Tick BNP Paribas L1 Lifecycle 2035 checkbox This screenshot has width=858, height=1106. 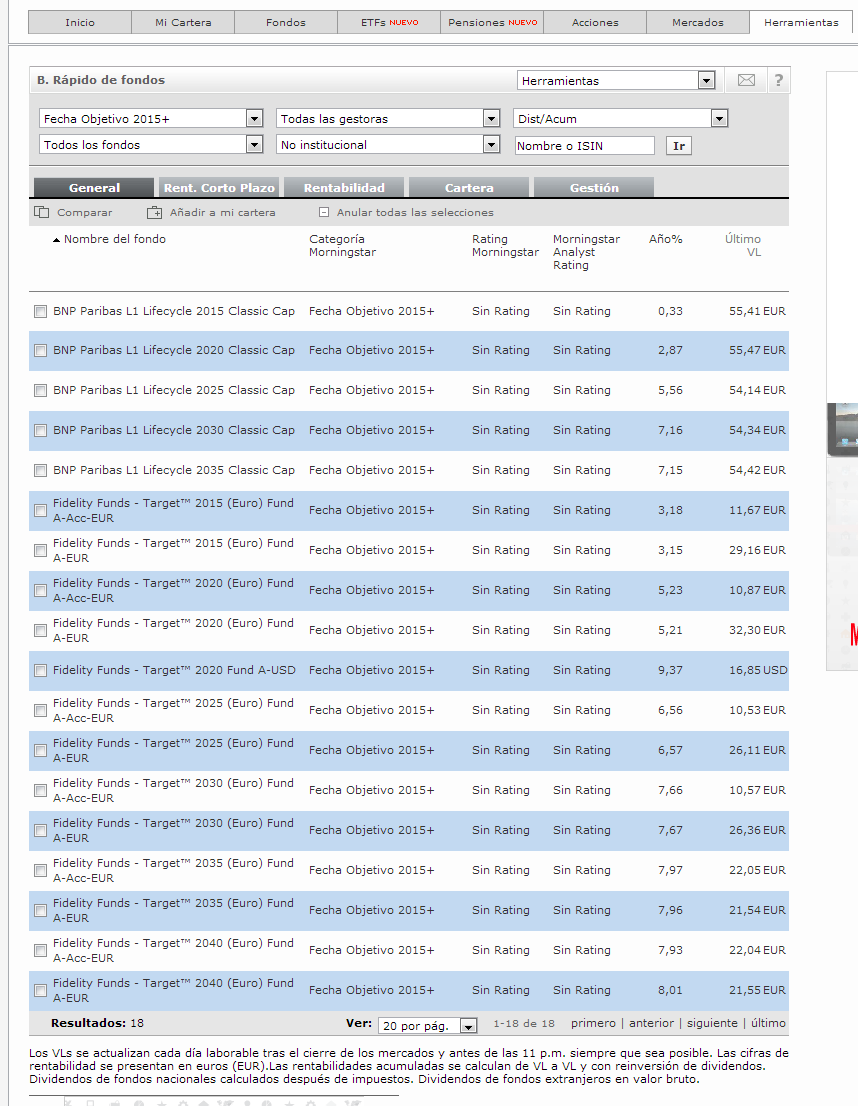coord(40,470)
